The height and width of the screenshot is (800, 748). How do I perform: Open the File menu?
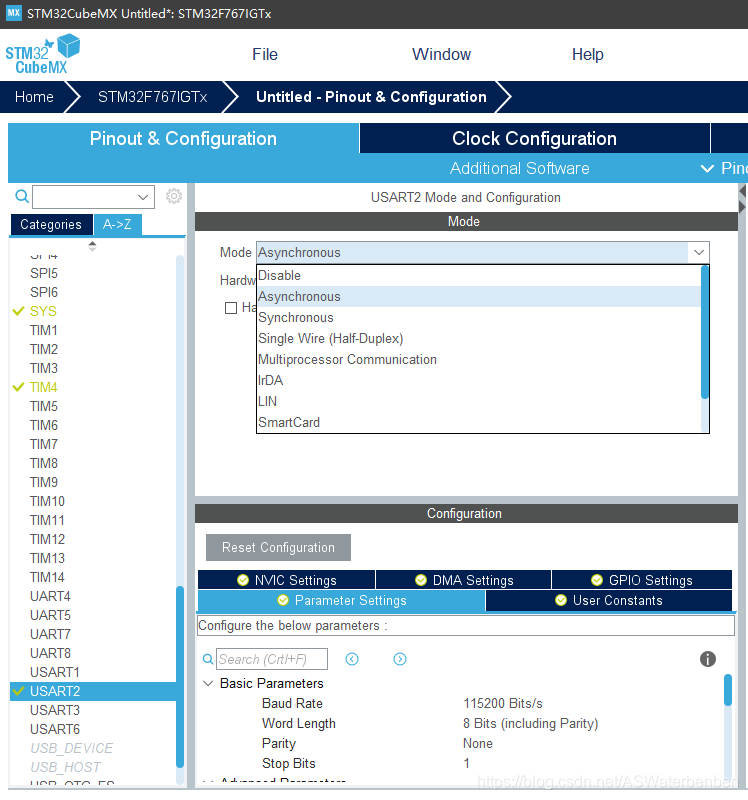265,54
